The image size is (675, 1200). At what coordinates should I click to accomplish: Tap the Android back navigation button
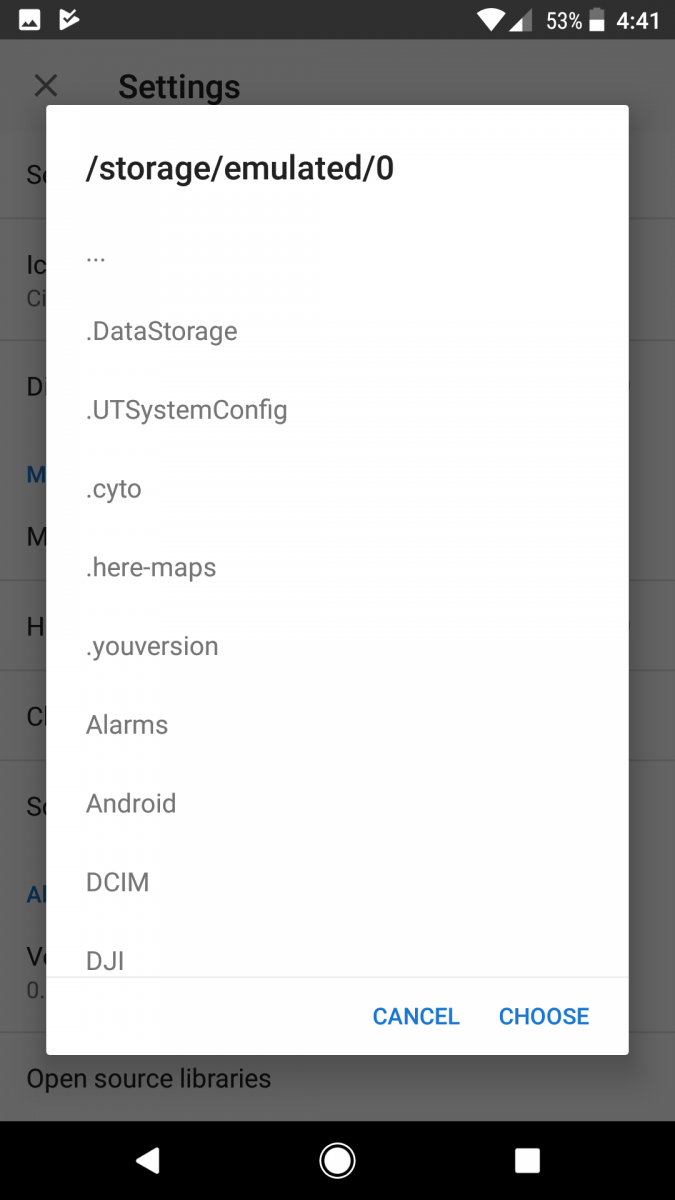pos(148,1160)
